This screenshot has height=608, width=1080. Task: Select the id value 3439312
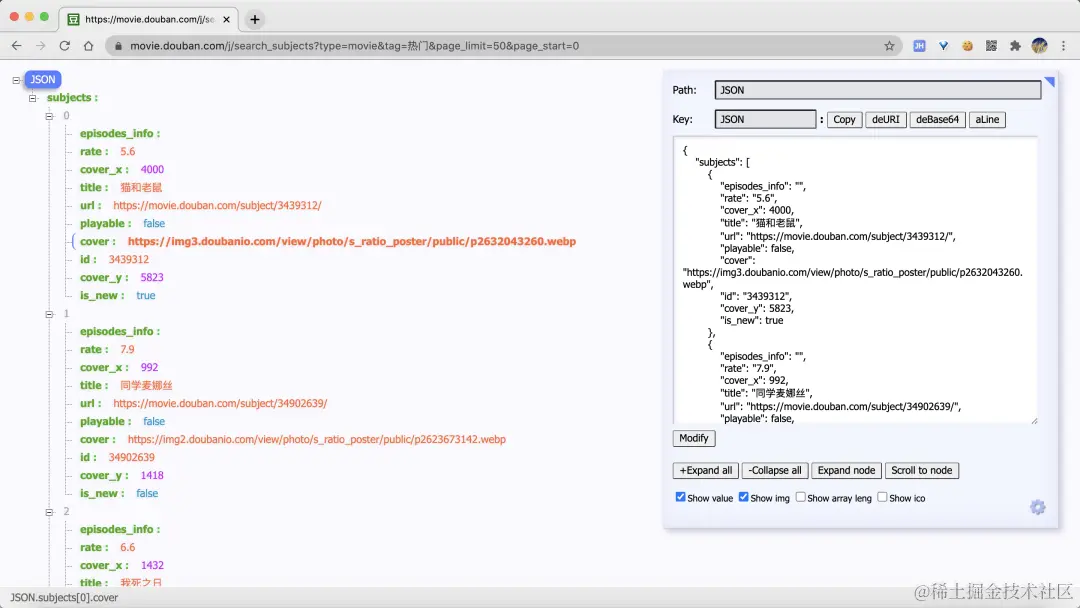(x=128, y=259)
